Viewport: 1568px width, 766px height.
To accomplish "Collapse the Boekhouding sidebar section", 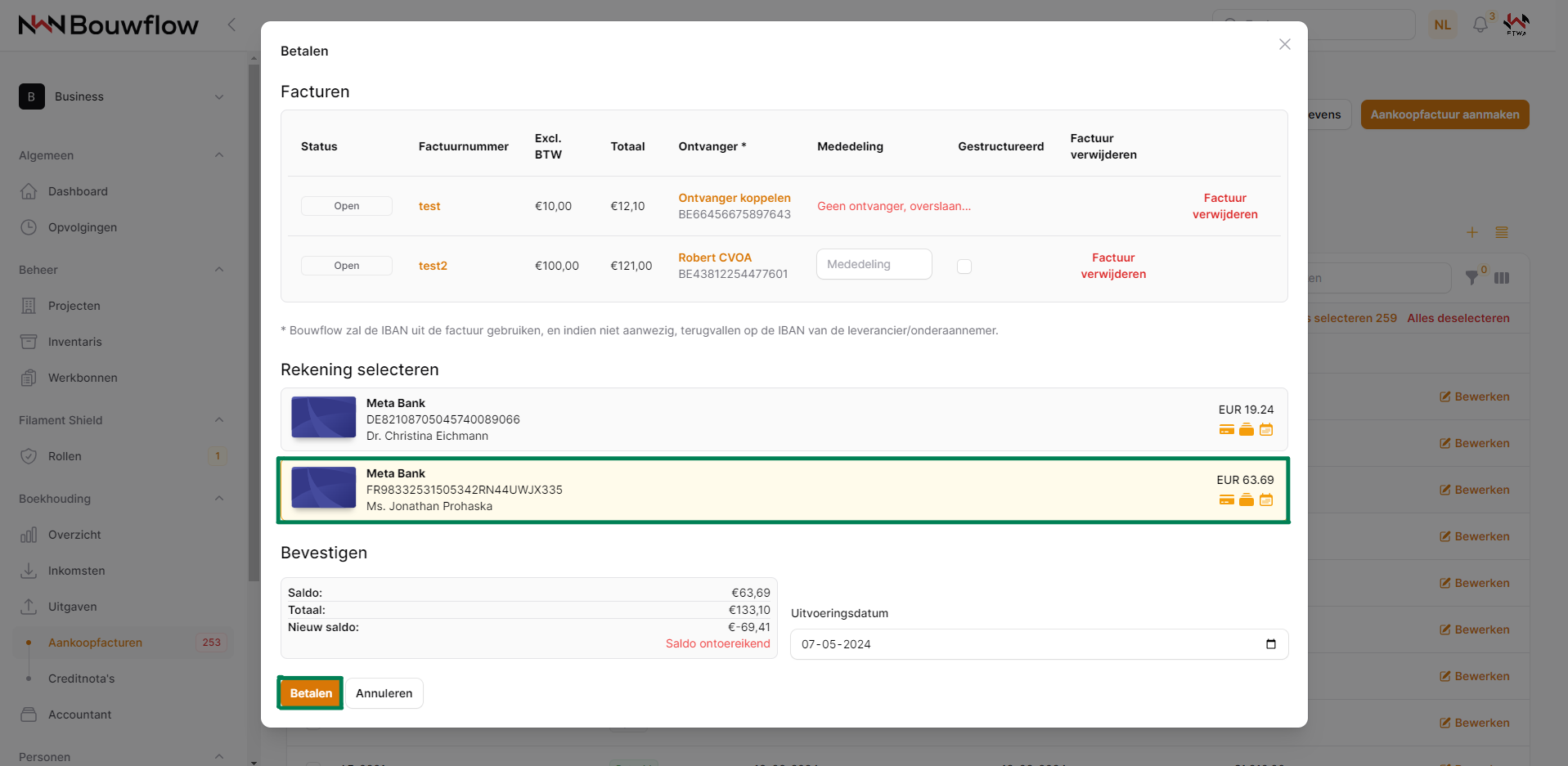I will click(218, 499).
